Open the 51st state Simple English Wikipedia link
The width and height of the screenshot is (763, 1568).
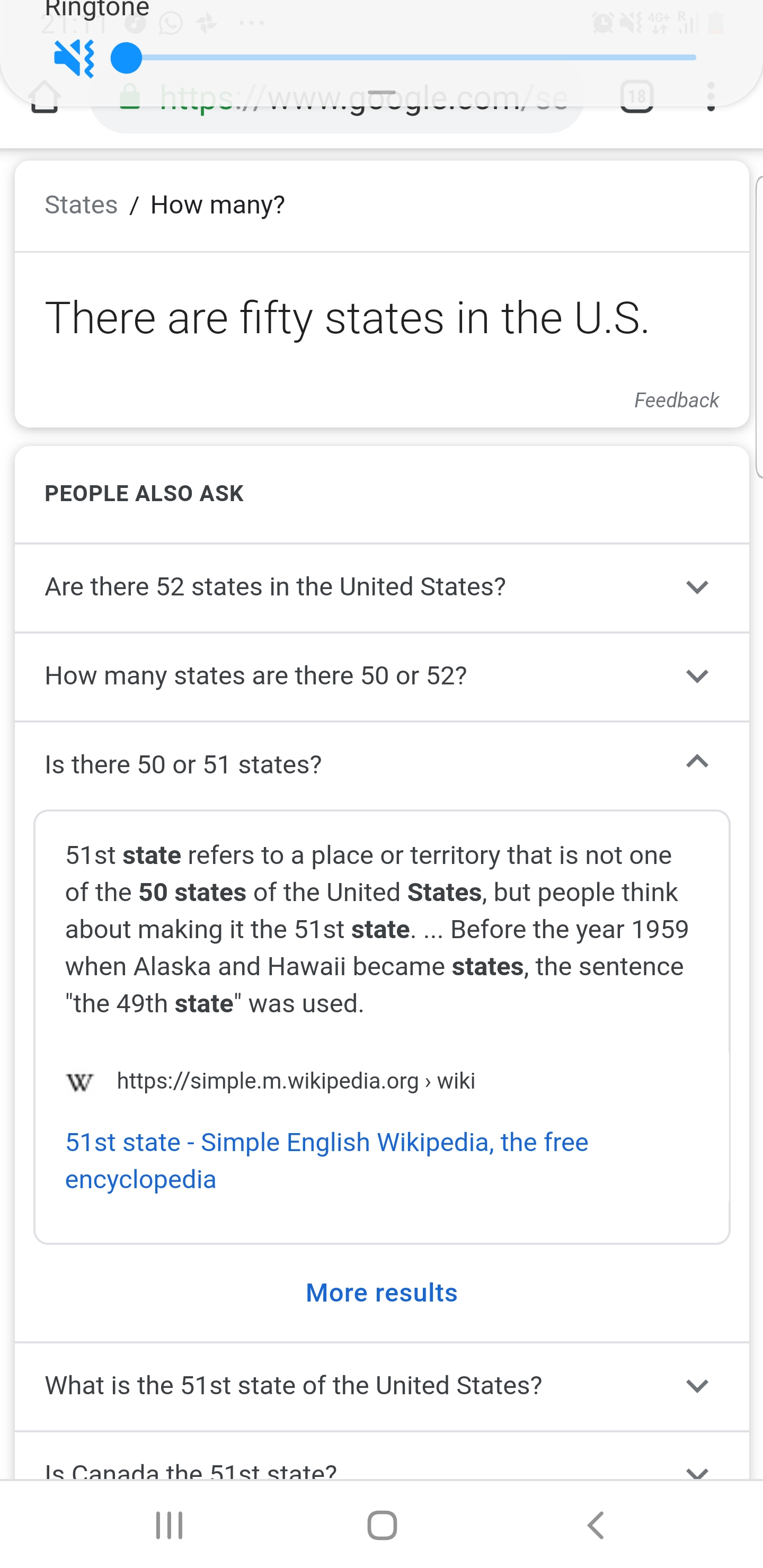[x=326, y=1161]
